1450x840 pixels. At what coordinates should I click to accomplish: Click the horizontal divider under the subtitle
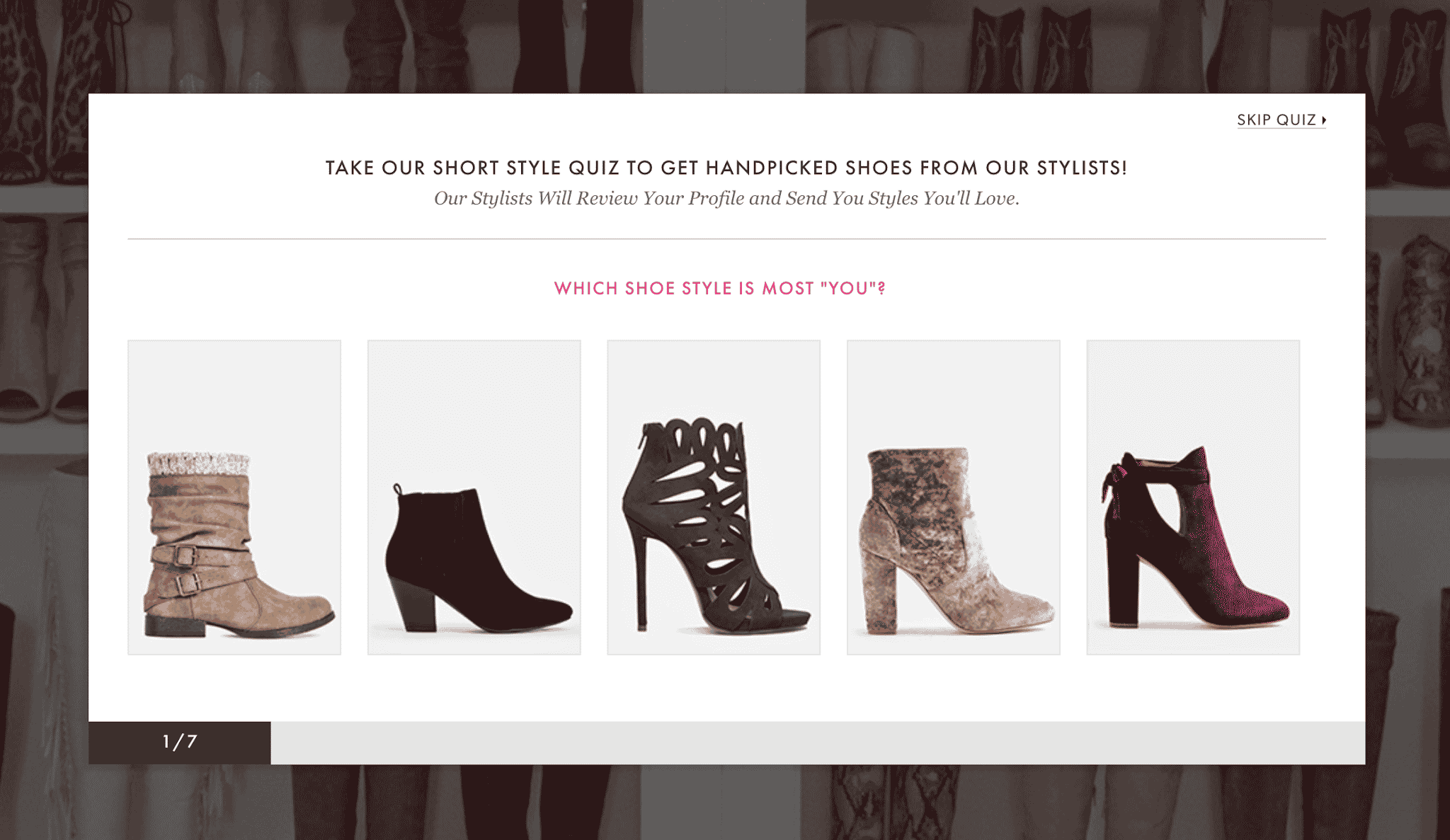pyautogui.click(x=726, y=239)
